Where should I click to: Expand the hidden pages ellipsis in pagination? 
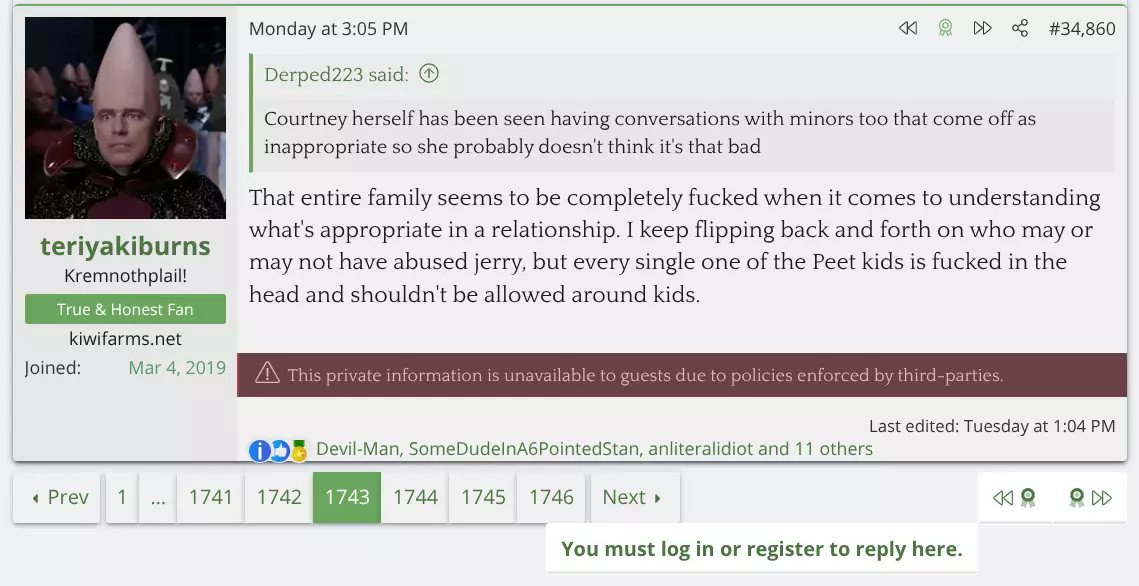[x=158, y=497]
